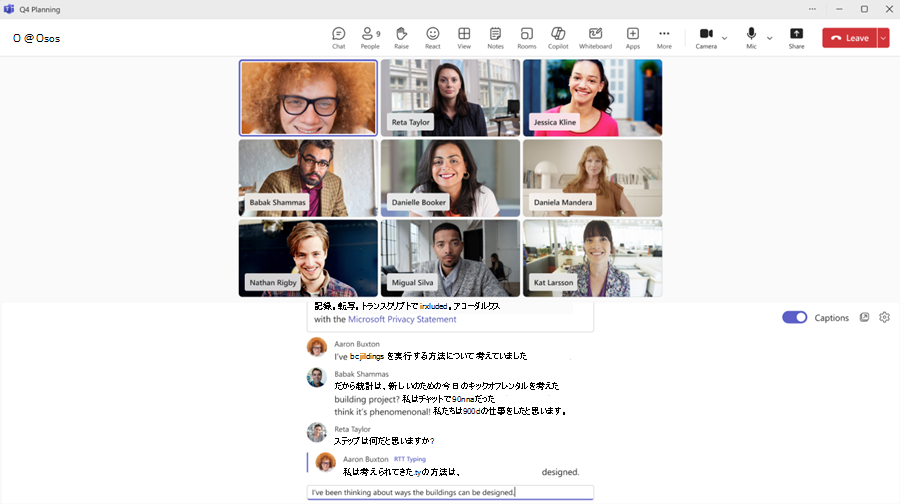
Task: Select Daniela Mandera's video tile
Action: pyautogui.click(x=592, y=178)
